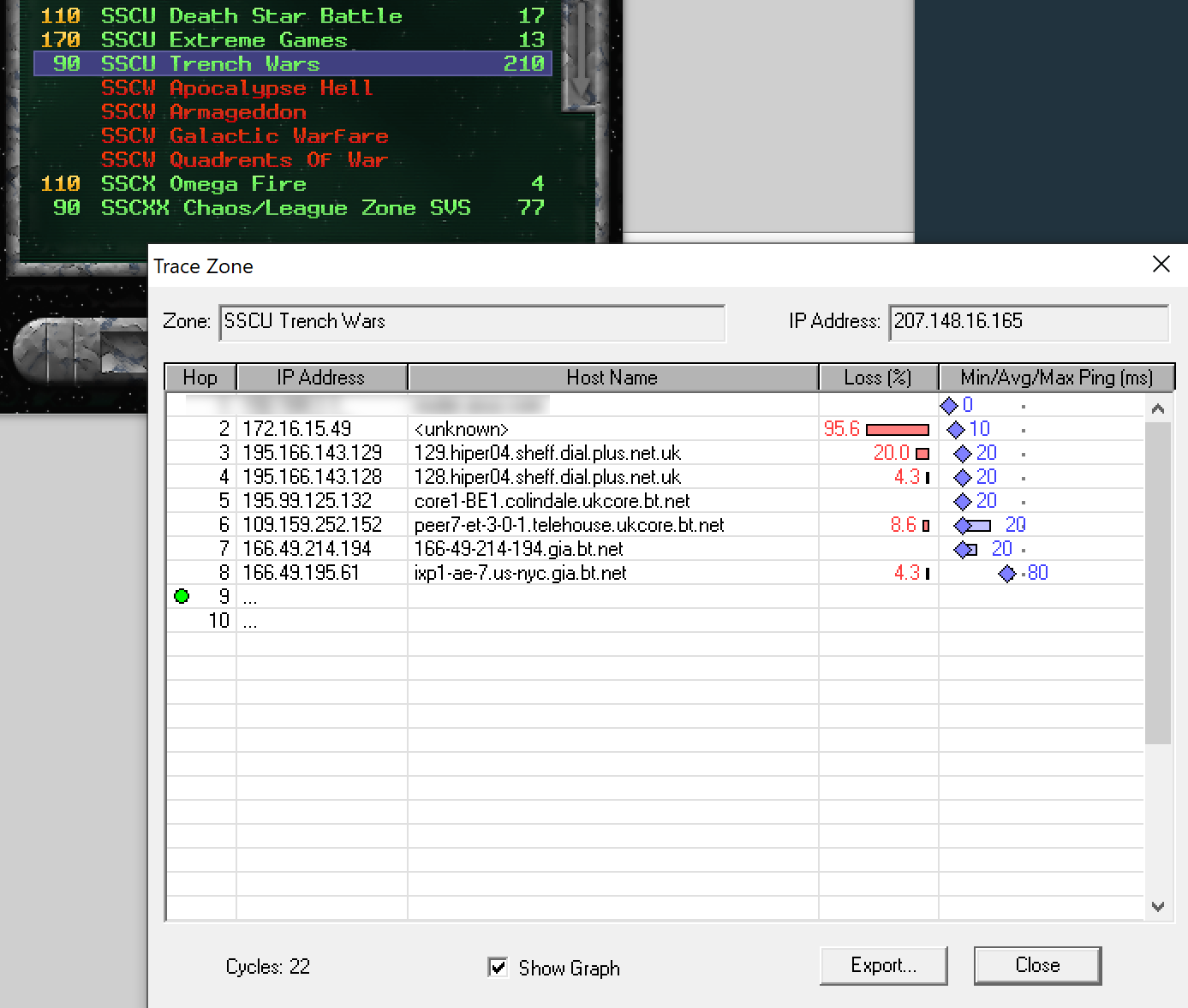Click the trace table scroll-up arrow
Screen dimensions: 1188x1008
click(x=1158, y=409)
